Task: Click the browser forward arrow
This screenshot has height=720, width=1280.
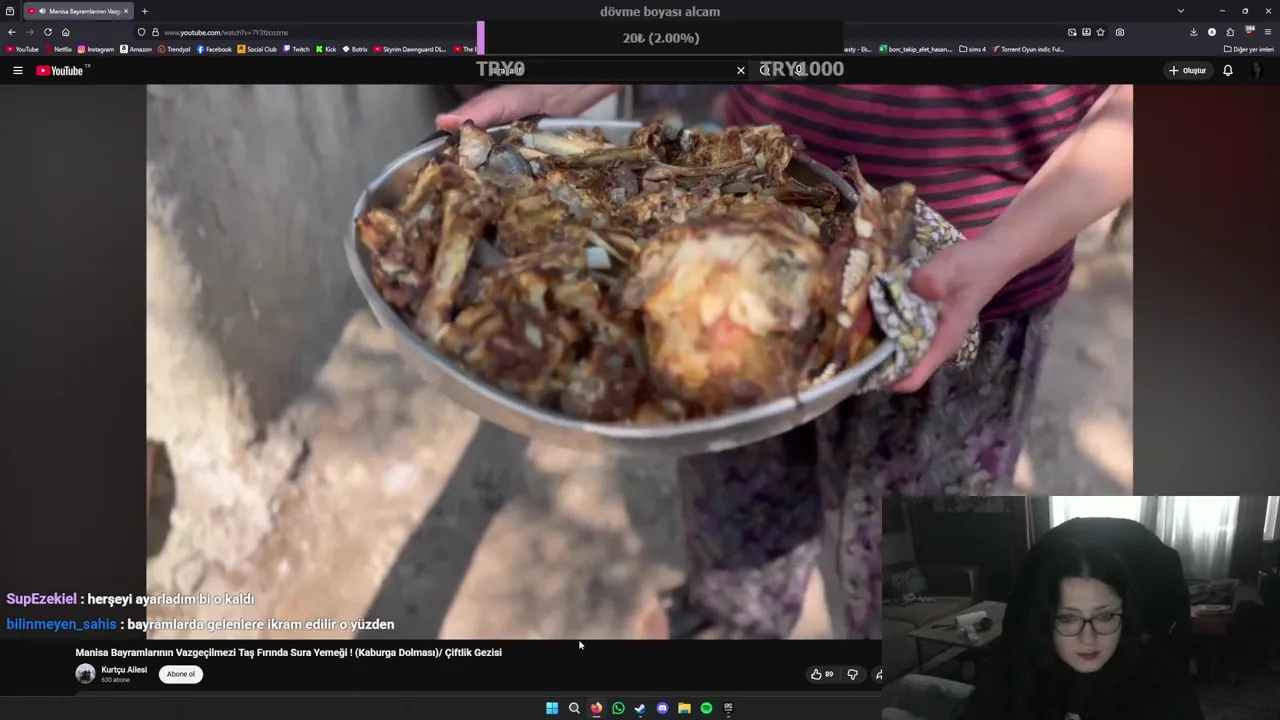Action: (29, 32)
